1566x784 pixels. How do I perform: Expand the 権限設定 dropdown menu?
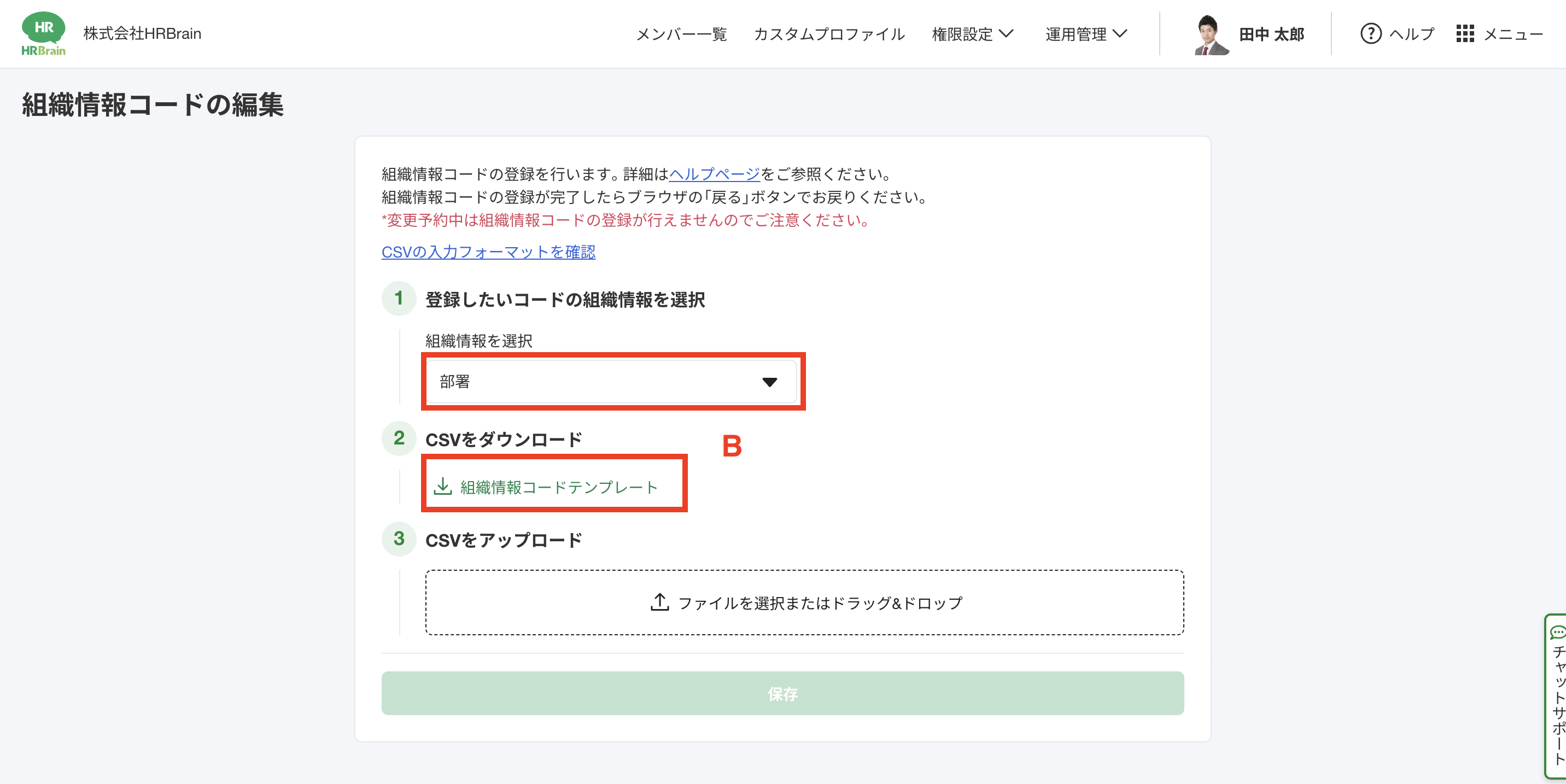click(972, 34)
